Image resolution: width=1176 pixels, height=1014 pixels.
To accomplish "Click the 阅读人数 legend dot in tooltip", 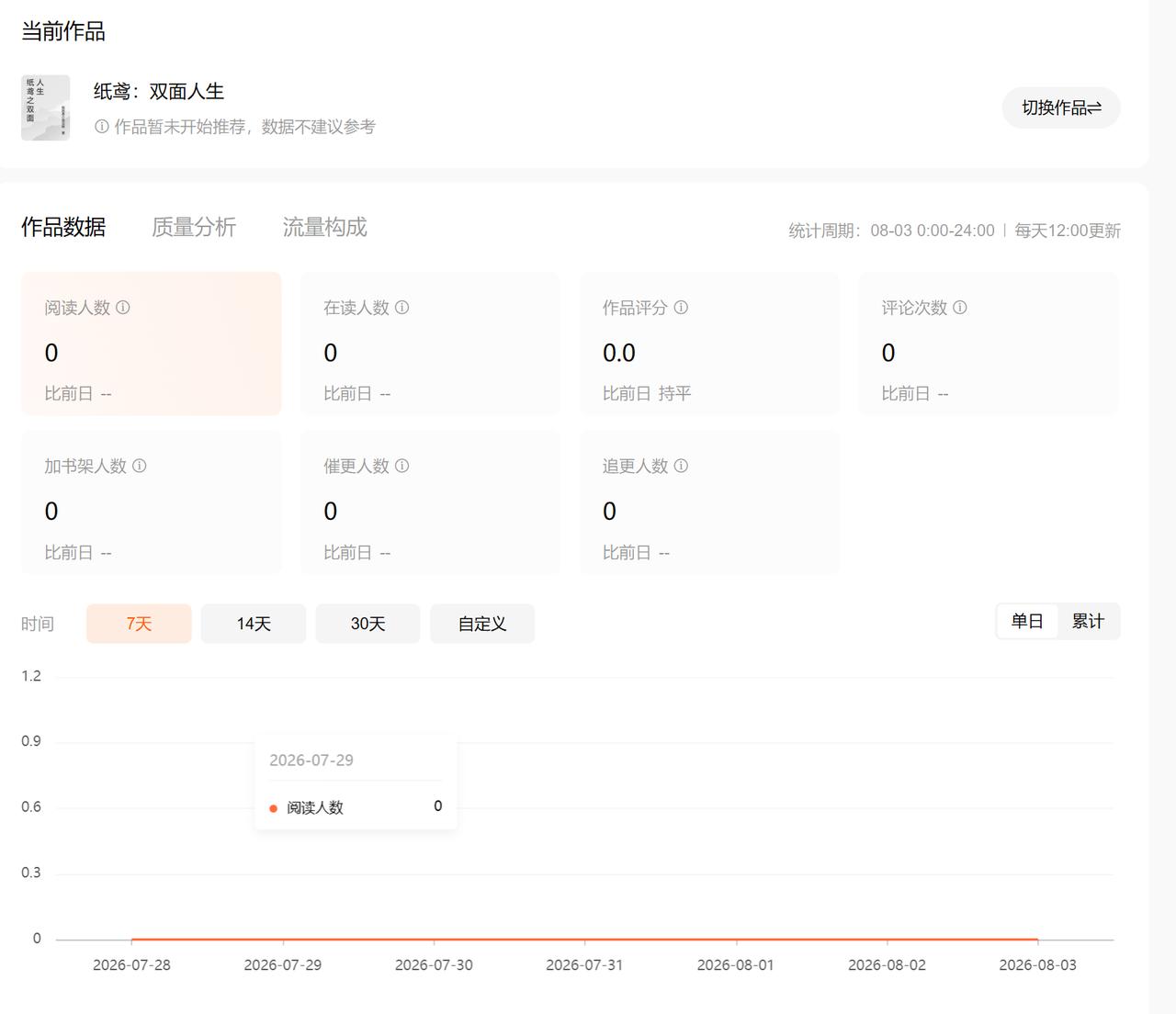I will pyautogui.click(x=273, y=808).
